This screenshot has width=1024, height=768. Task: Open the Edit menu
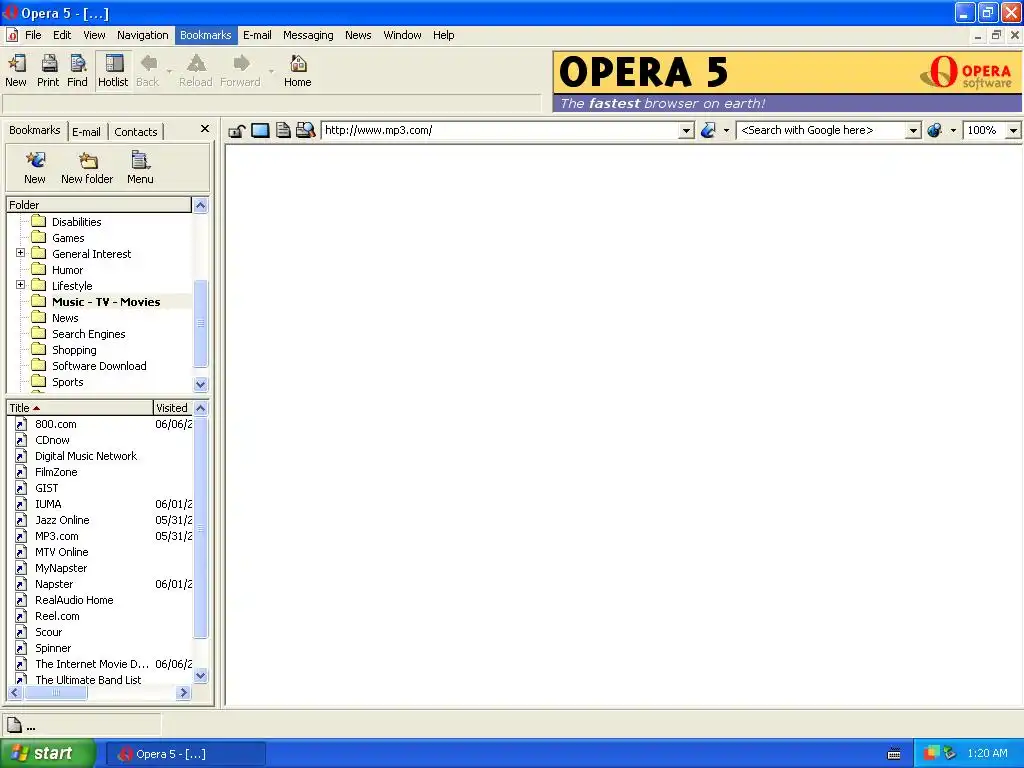62,35
